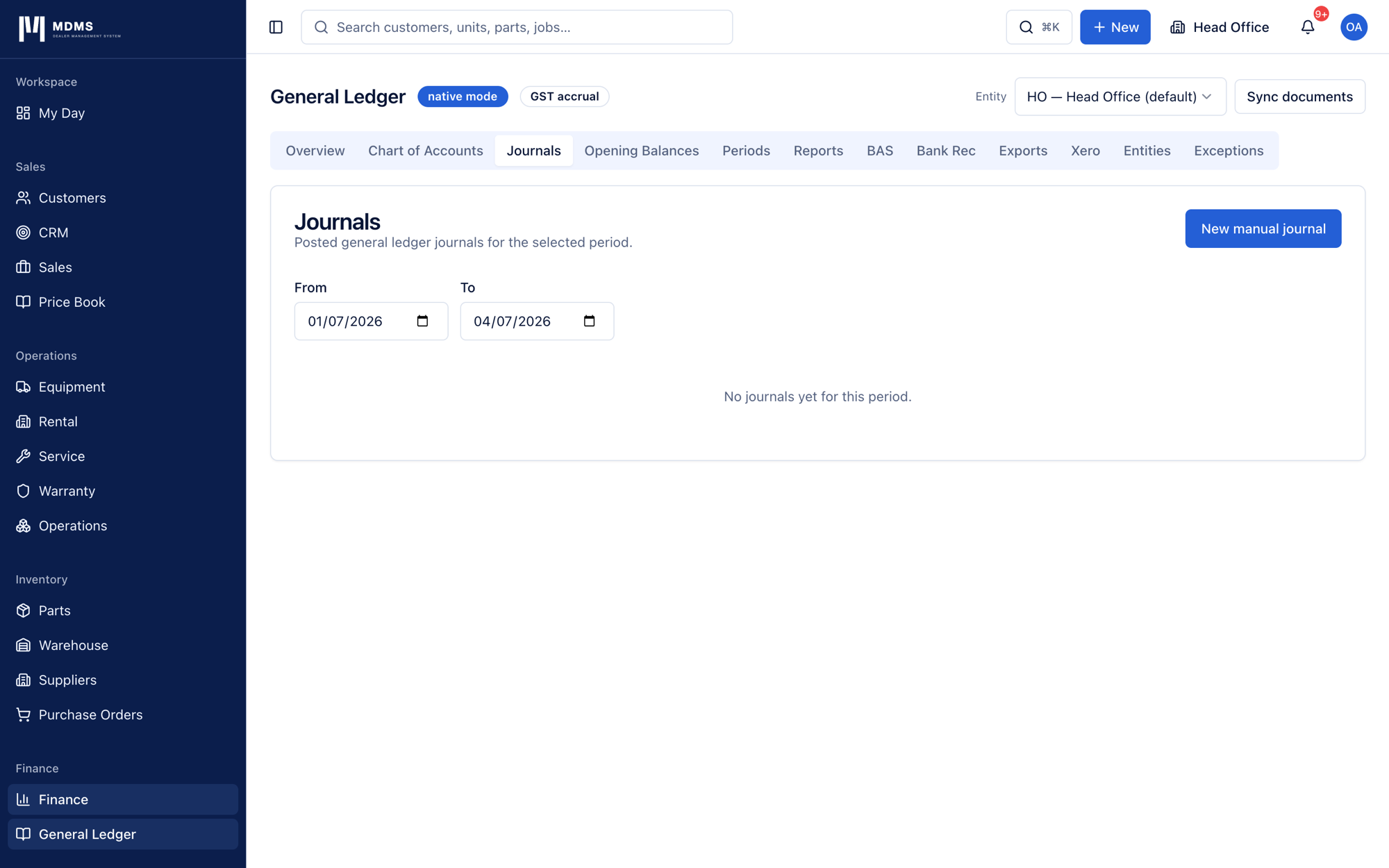Screen dimensions: 1389x868
Task: Click the Warranty shield icon
Action: click(x=23, y=491)
